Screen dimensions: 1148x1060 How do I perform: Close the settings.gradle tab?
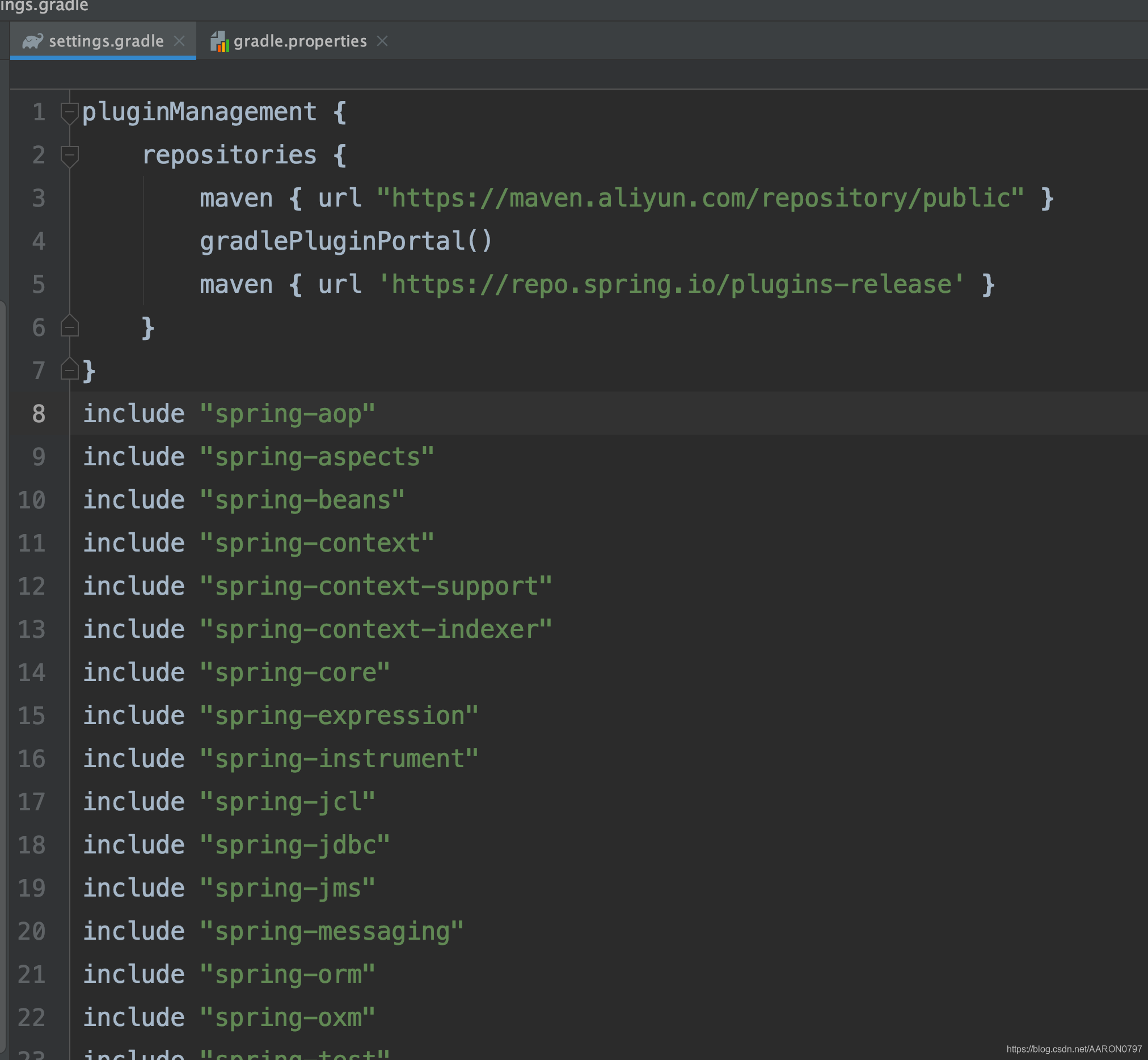179,41
